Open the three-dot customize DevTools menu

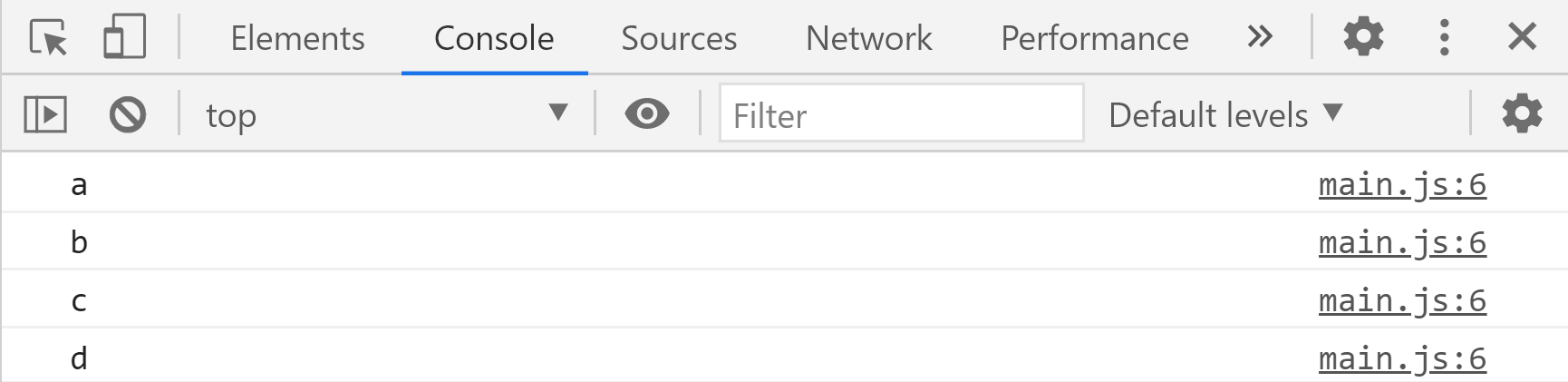click(1445, 37)
